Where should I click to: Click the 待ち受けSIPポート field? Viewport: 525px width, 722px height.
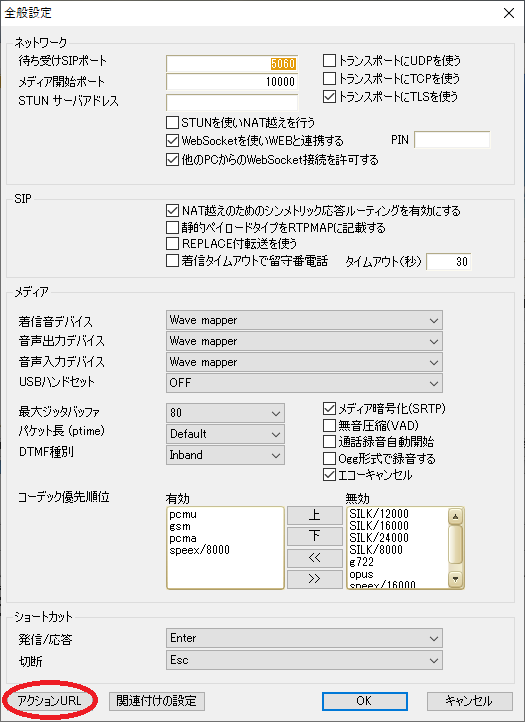[232, 64]
